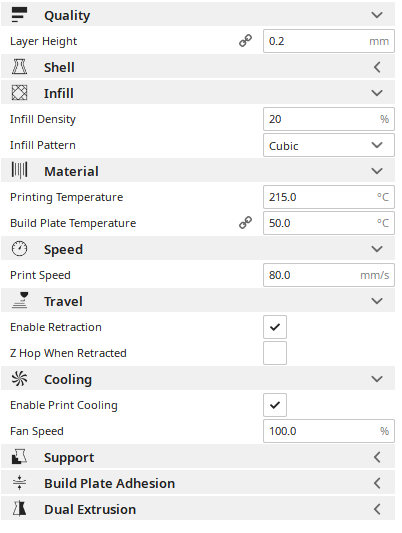This screenshot has width=402, height=533.
Task: Collapse the Quality section chevron
Action: click(377, 15)
